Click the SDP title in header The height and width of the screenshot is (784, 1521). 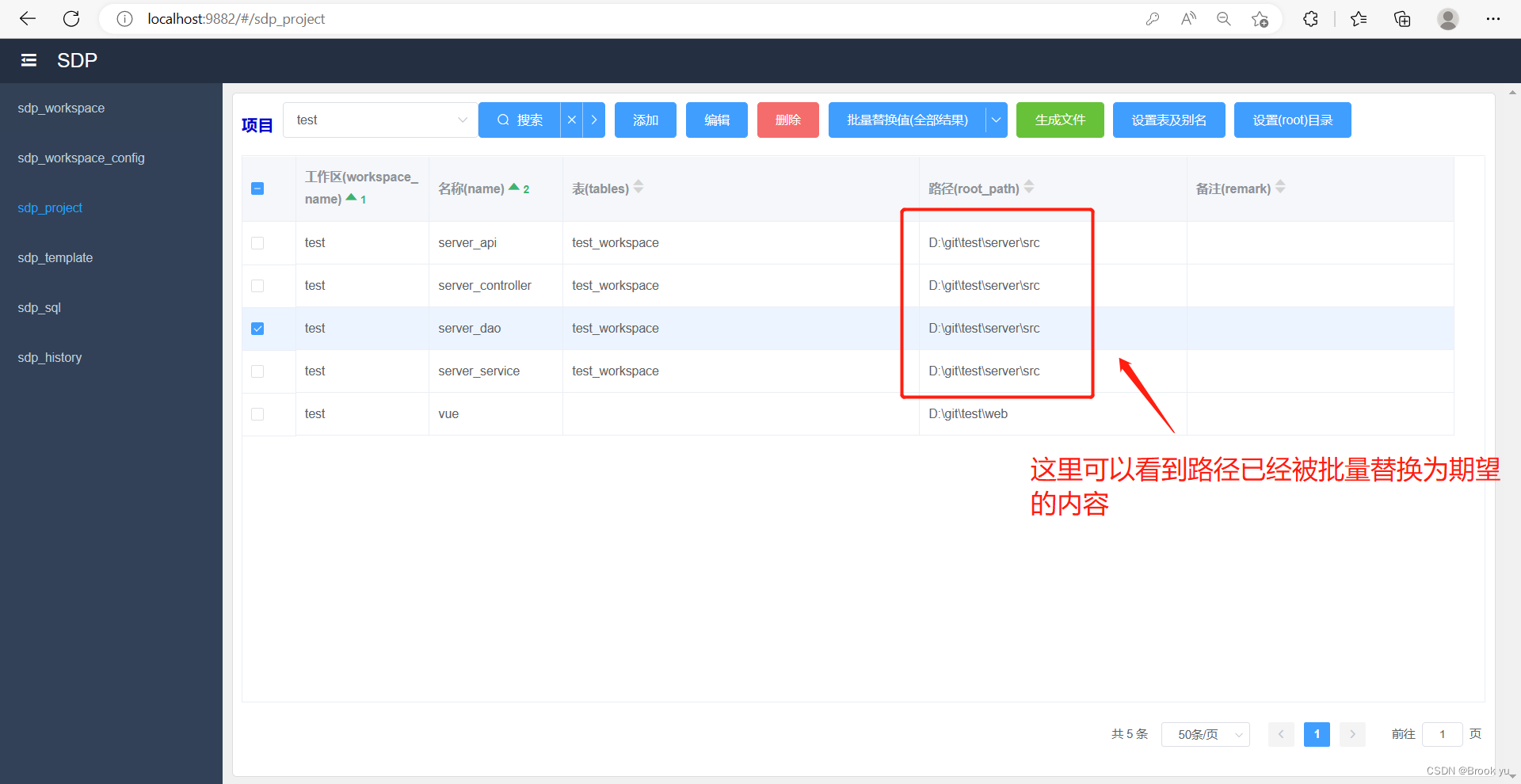[x=77, y=60]
